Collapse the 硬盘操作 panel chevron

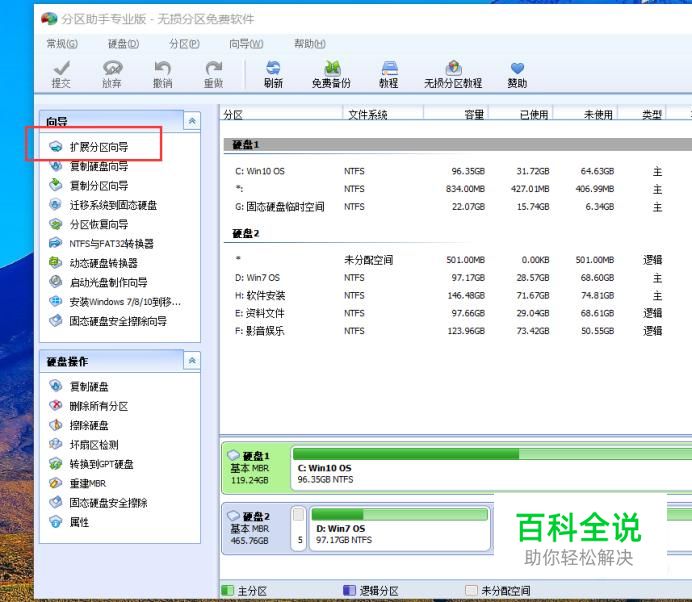click(192, 361)
